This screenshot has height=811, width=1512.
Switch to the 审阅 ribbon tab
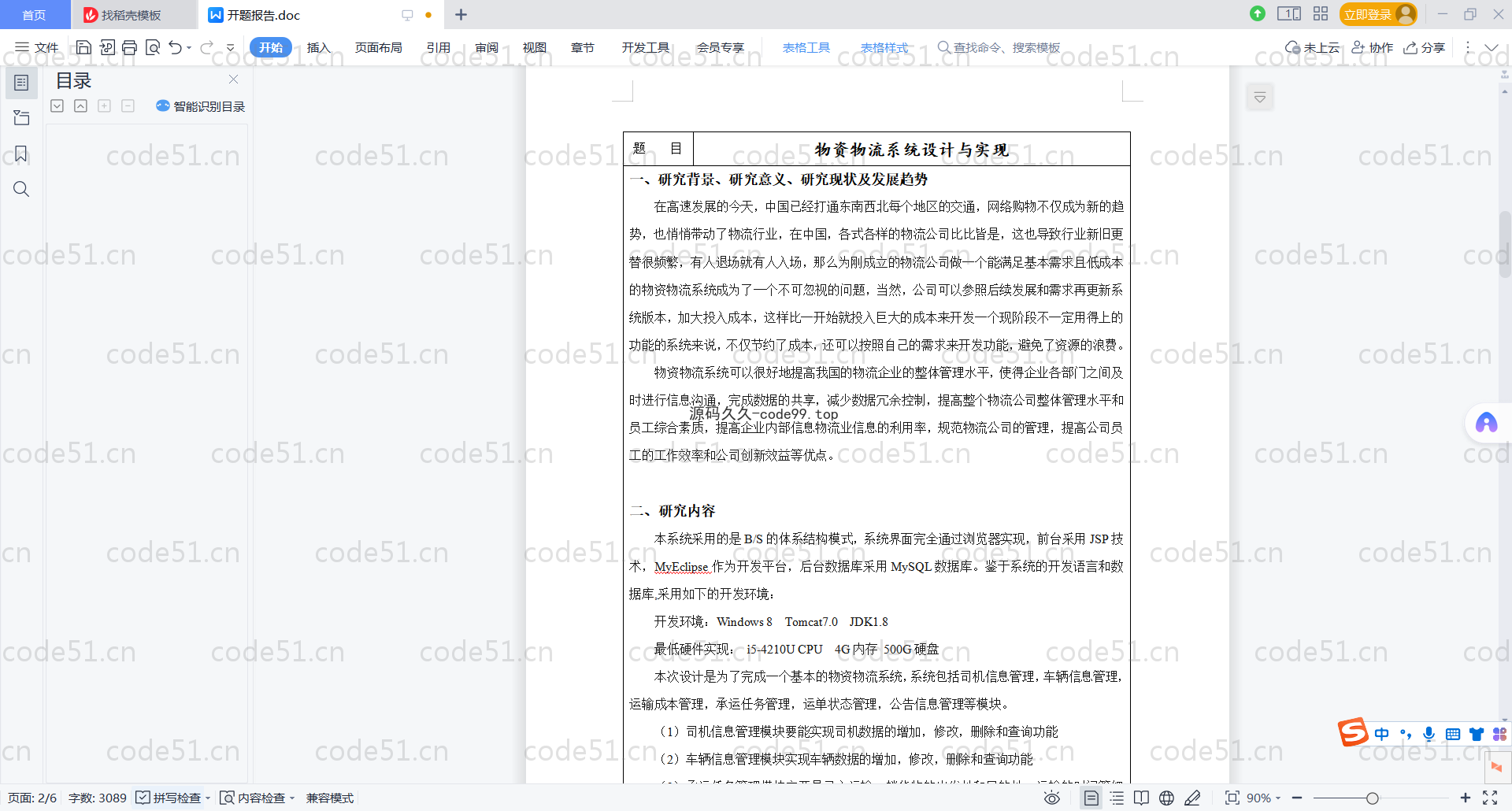(487, 48)
